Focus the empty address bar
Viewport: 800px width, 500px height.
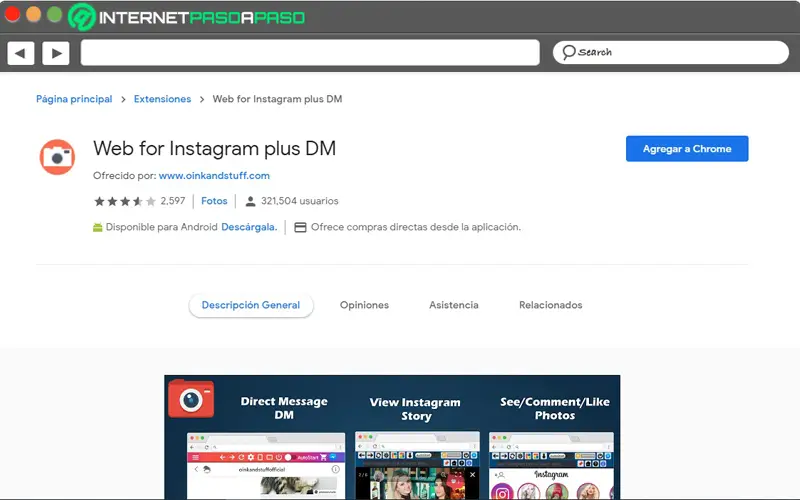310,53
